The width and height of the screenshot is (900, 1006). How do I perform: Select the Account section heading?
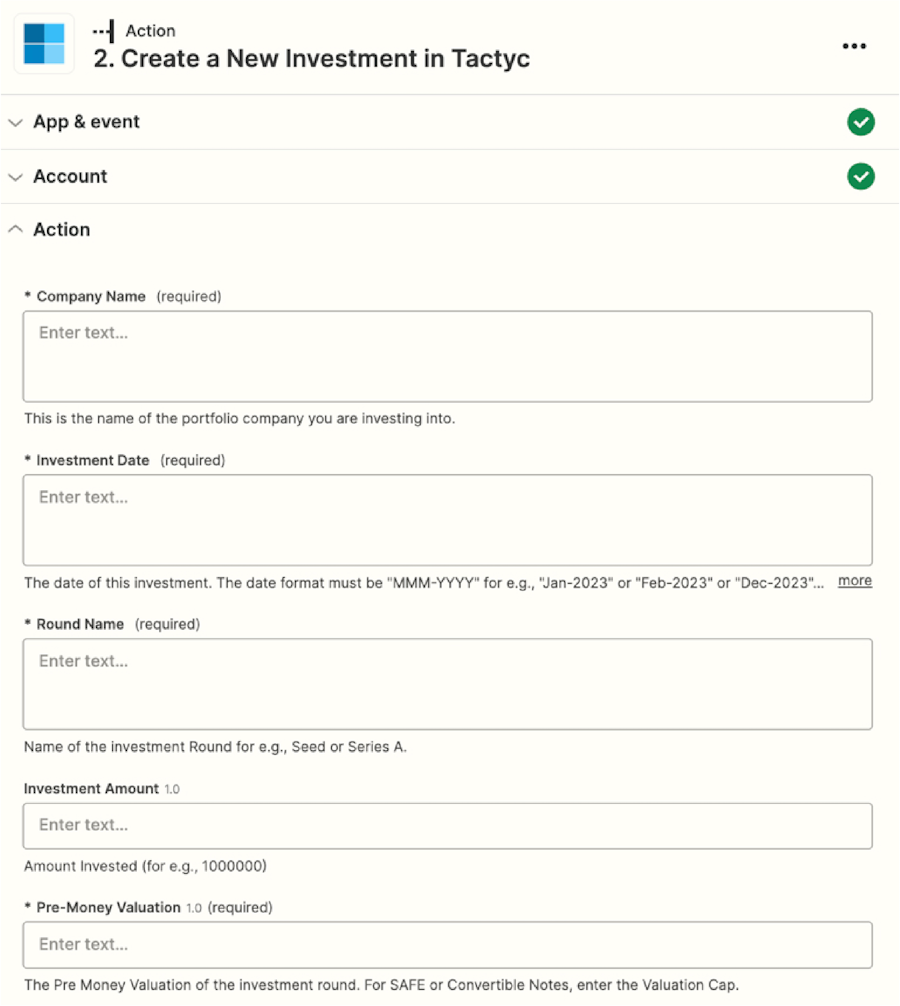(70, 176)
